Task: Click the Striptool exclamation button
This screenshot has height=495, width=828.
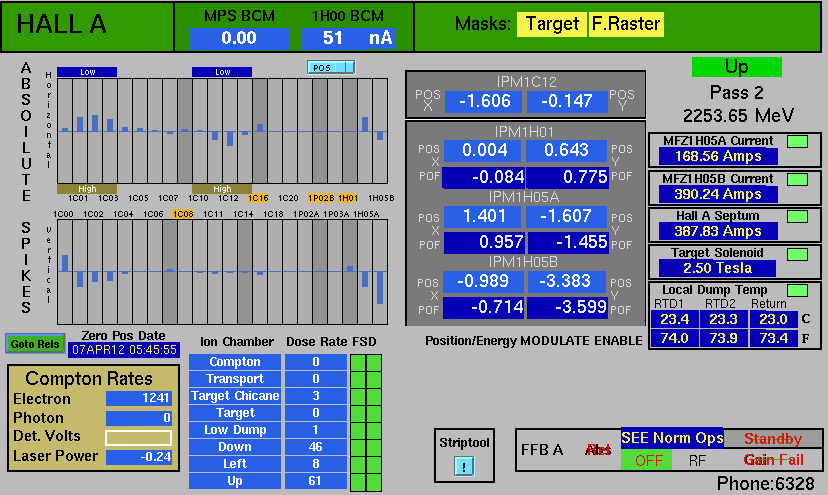Action: point(464,466)
